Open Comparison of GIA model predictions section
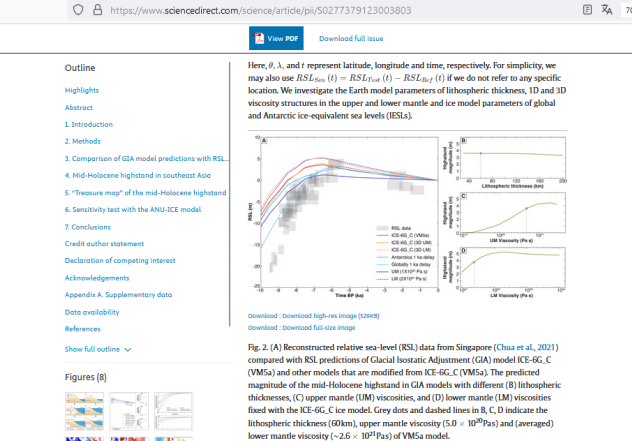This screenshot has height=441, width=632. pos(145,158)
